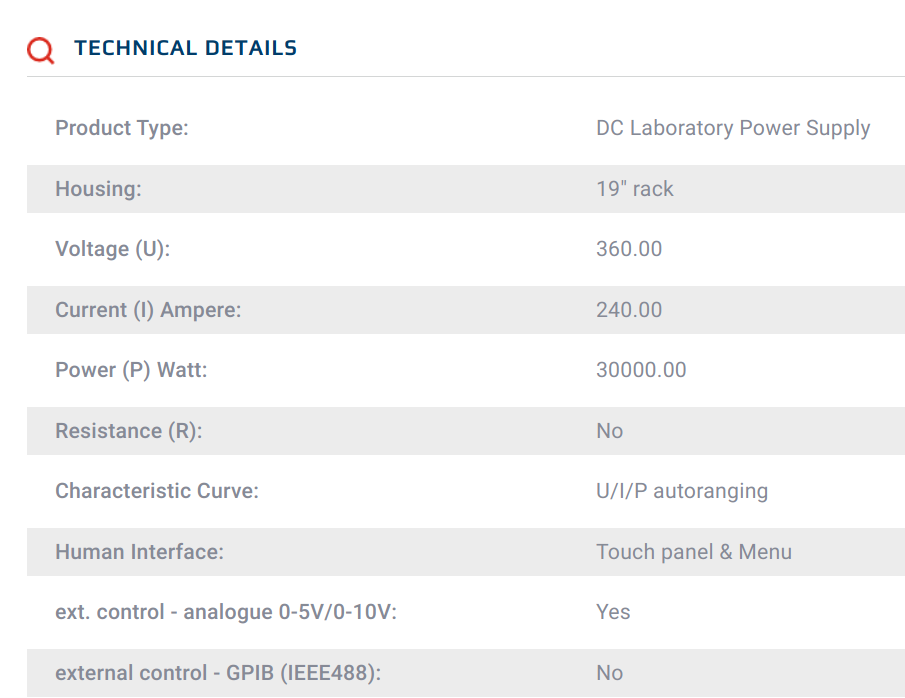Click the Resistance (R) label
This screenshot has width=905, height=698.
coord(129,431)
